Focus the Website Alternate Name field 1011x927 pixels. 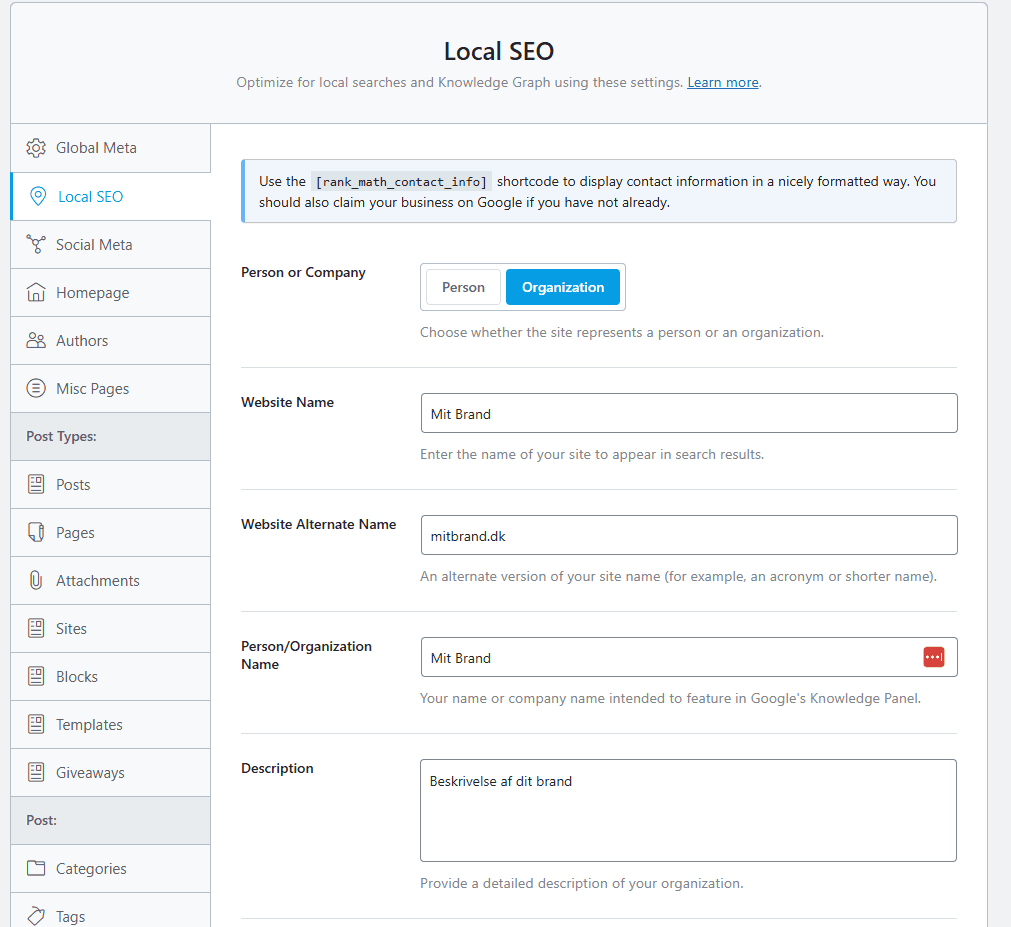[x=688, y=535]
